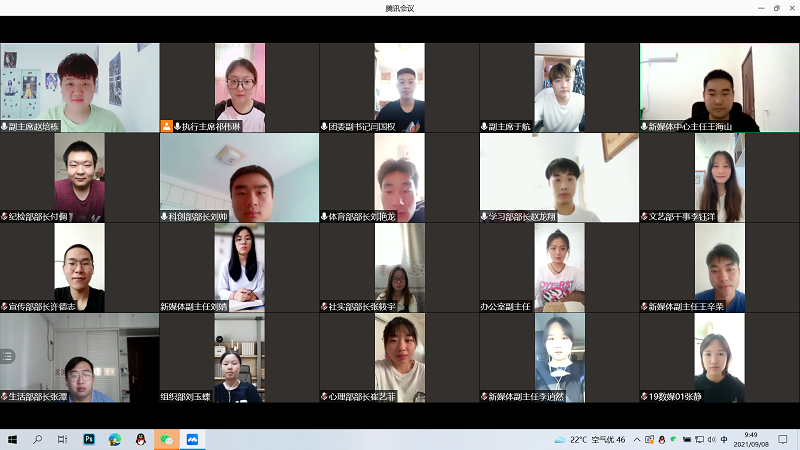Open QQ penguin icon in taskbar

[140, 439]
